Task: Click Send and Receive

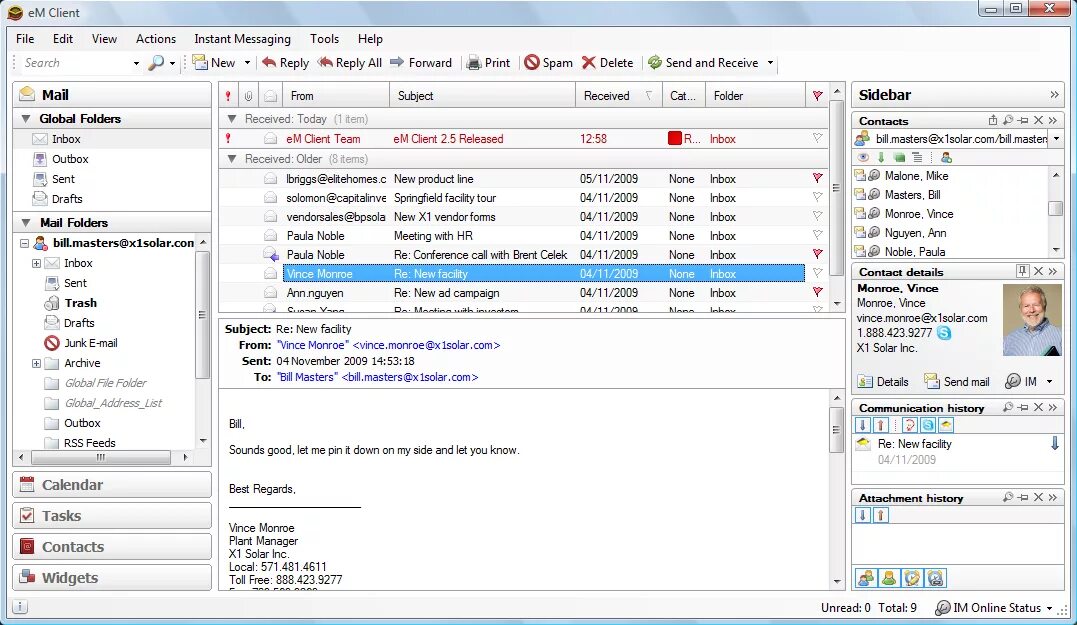Action: tap(703, 62)
